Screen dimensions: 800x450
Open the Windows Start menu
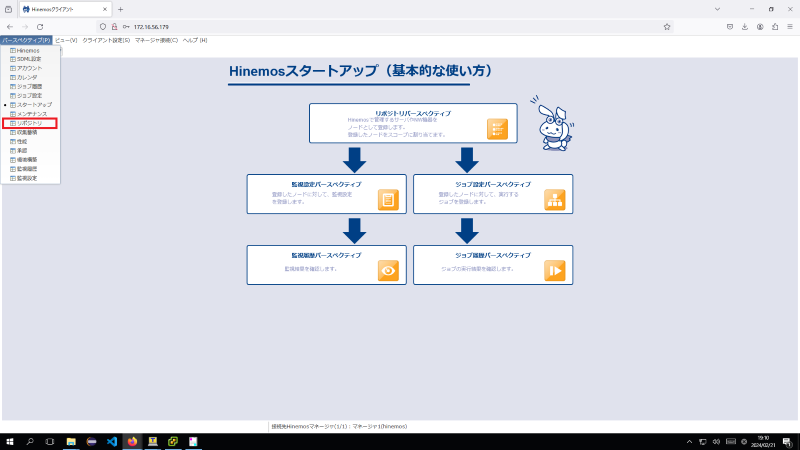pos(10,442)
